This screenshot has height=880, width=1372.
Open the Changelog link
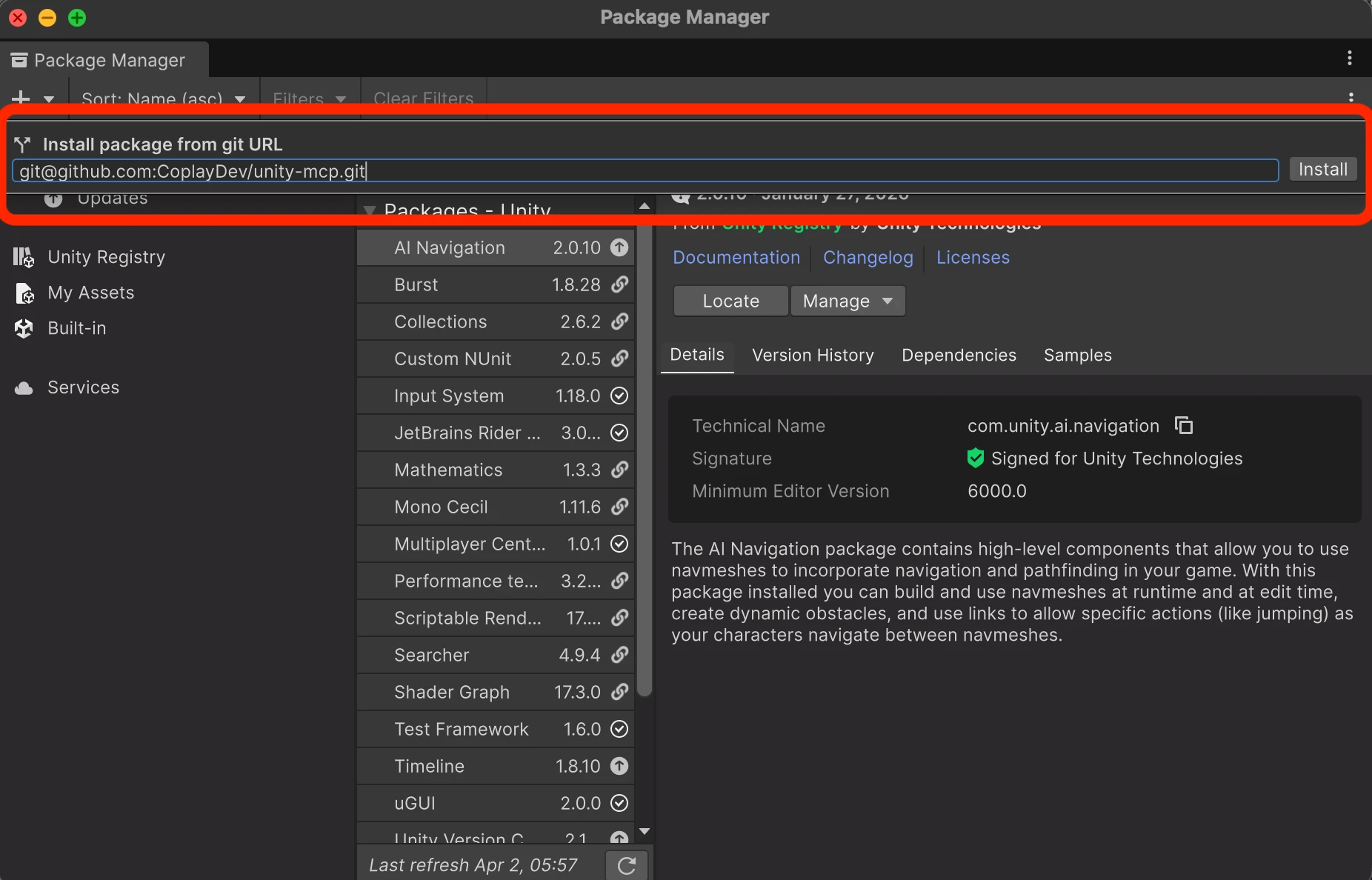(868, 257)
